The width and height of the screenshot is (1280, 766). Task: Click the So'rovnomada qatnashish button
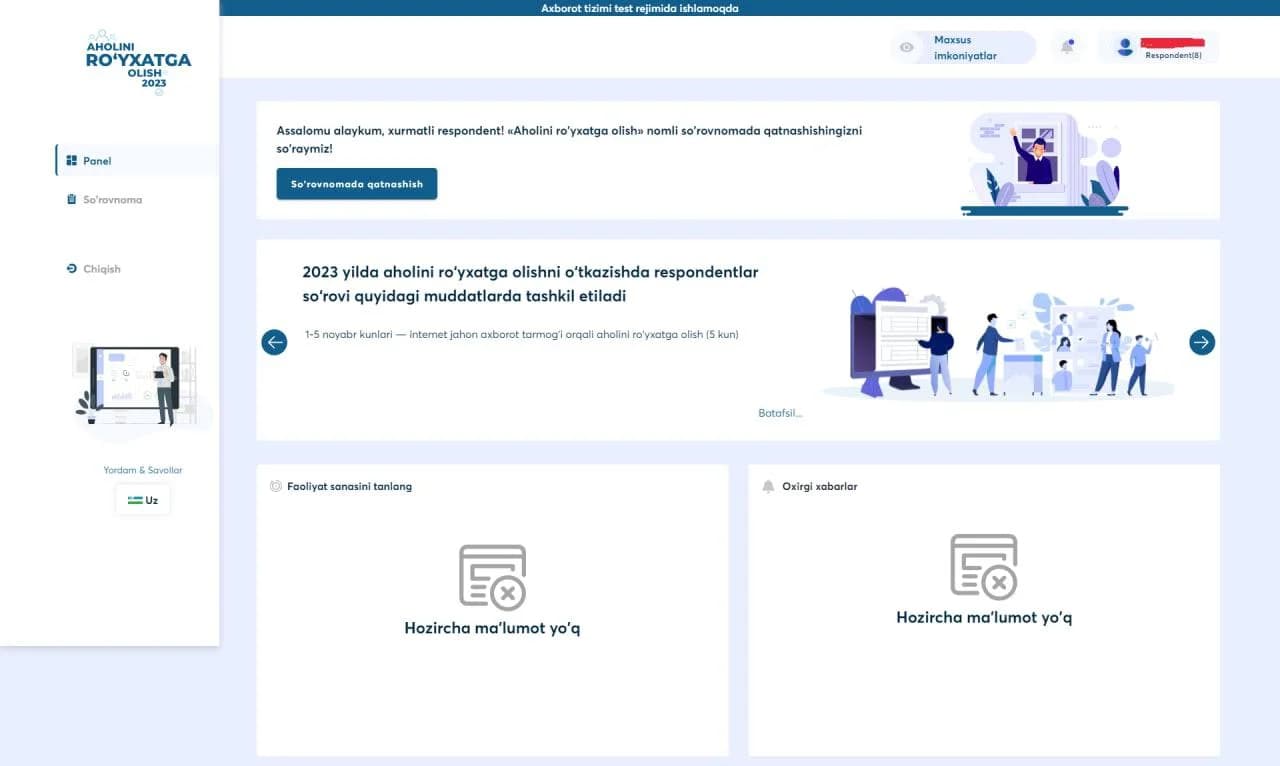tap(357, 184)
